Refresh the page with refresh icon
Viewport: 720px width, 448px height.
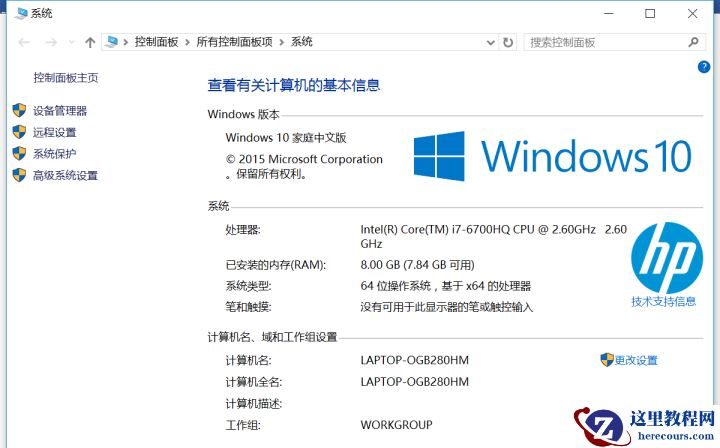click(x=508, y=43)
